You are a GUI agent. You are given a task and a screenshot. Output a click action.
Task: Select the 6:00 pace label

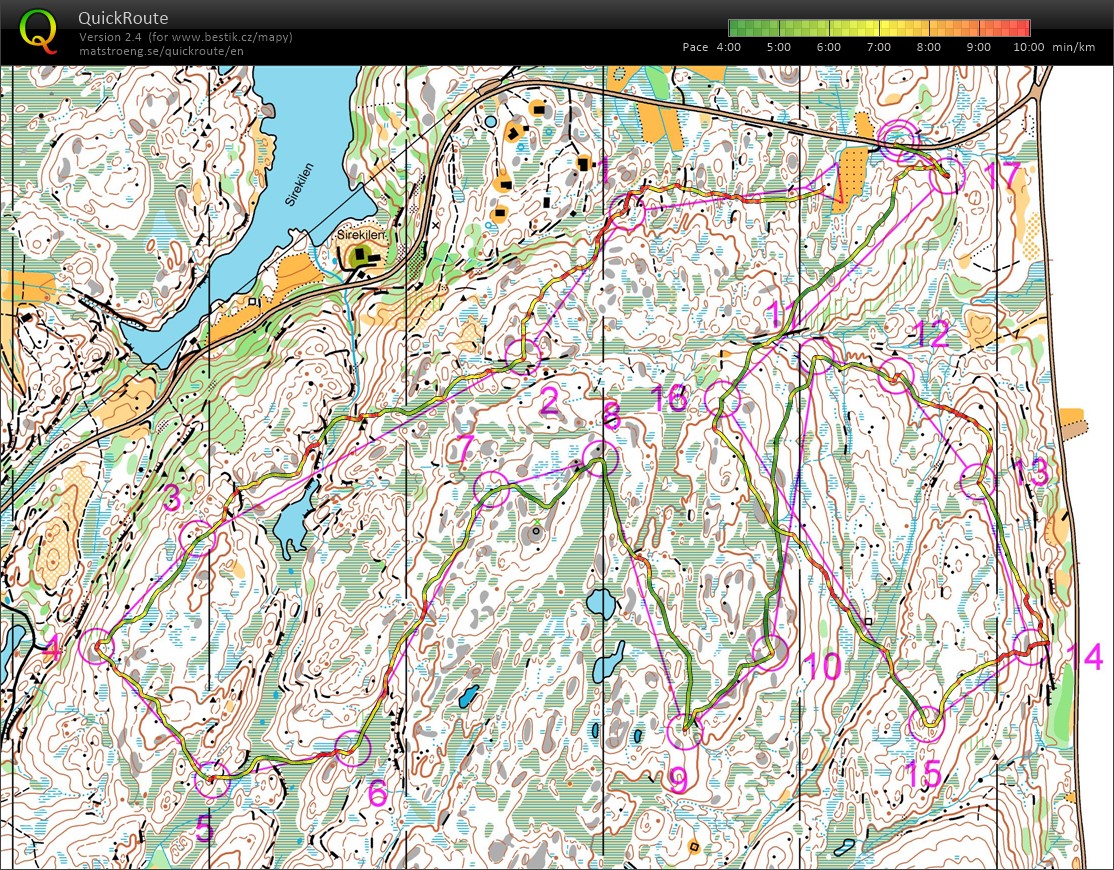coord(828,47)
